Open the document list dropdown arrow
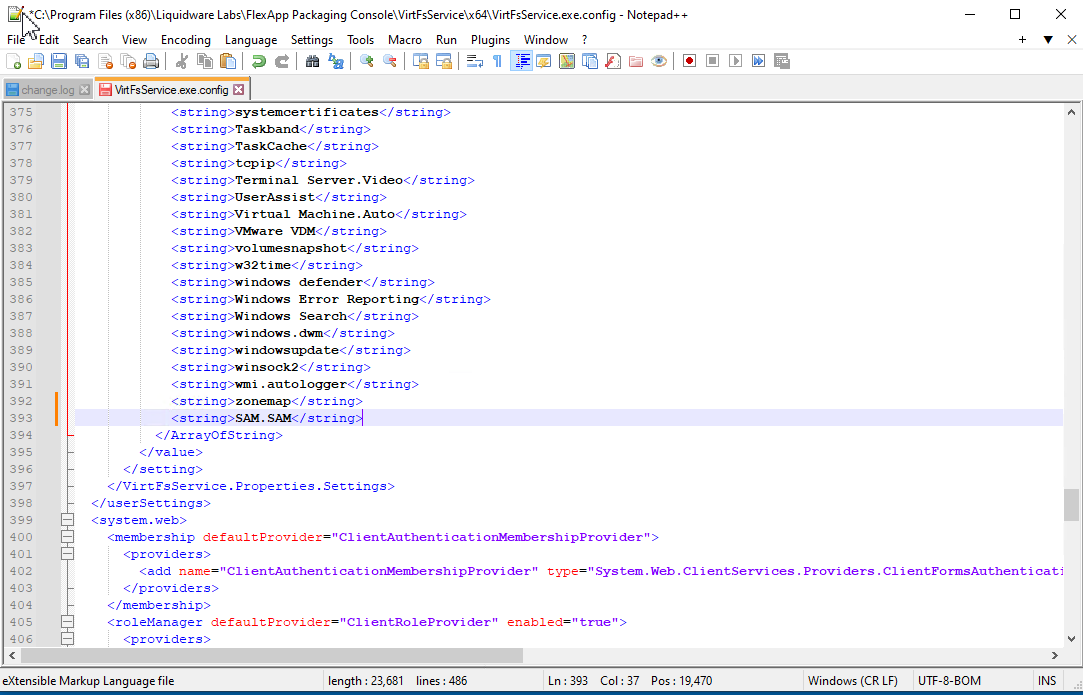 (1046, 39)
